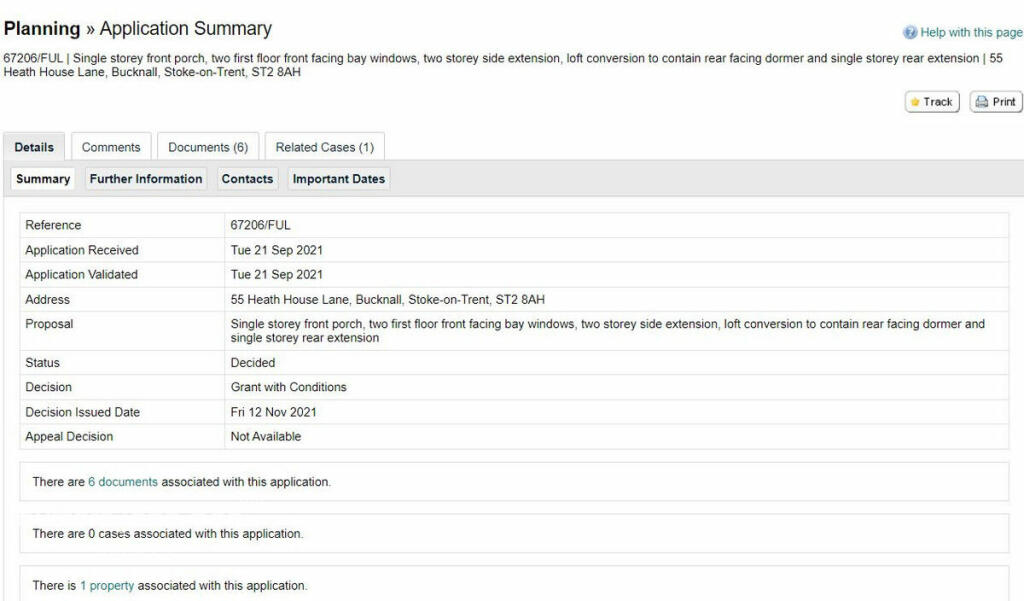Select the Summary sub-tab

point(43,179)
